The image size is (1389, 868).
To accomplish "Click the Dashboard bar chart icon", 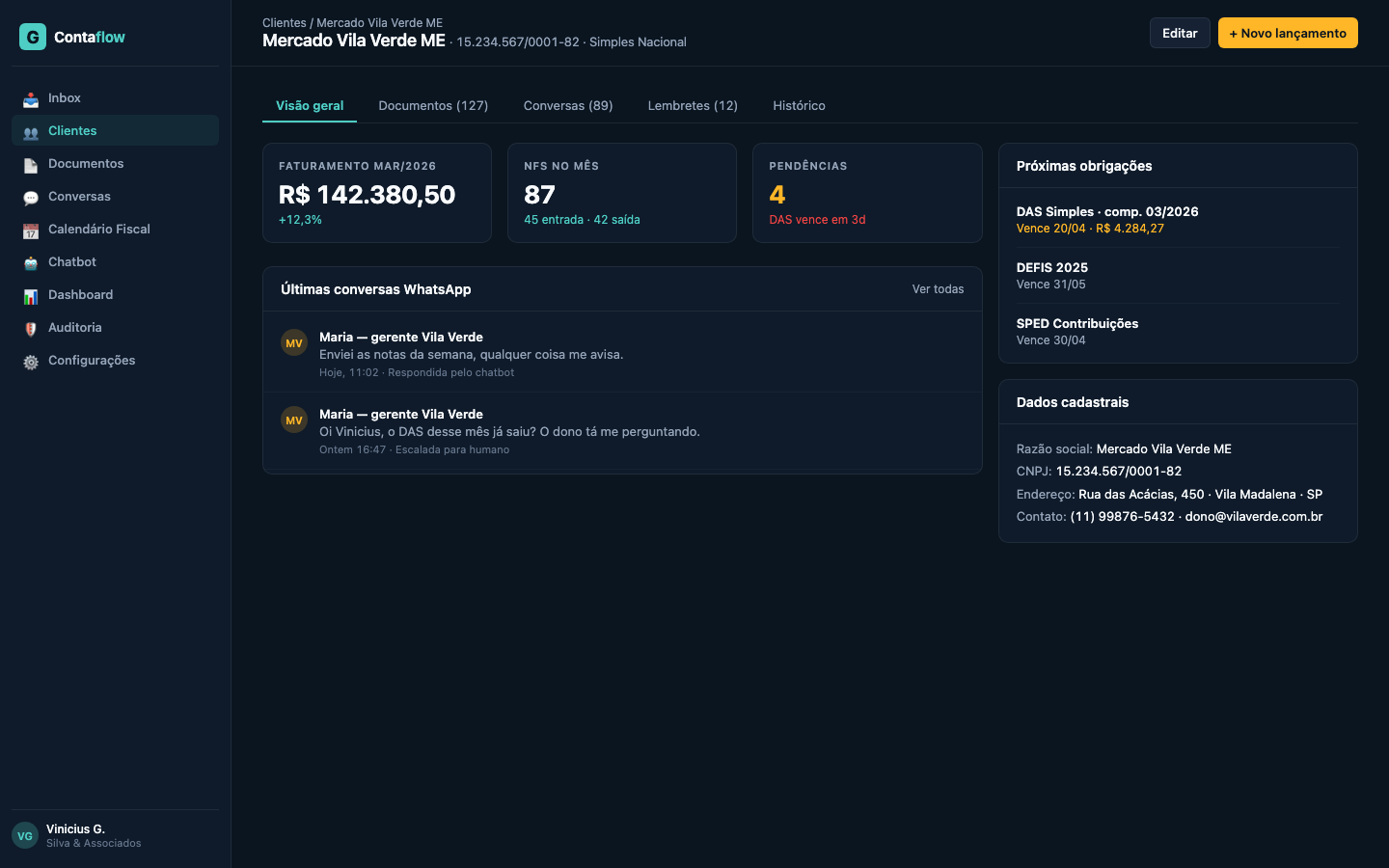I will click(x=31, y=296).
